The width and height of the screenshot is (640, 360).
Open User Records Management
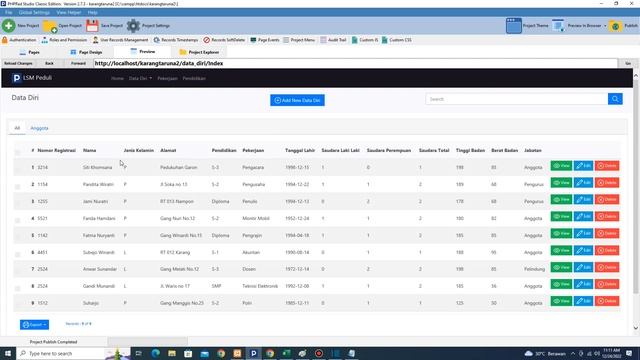(x=120, y=40)
